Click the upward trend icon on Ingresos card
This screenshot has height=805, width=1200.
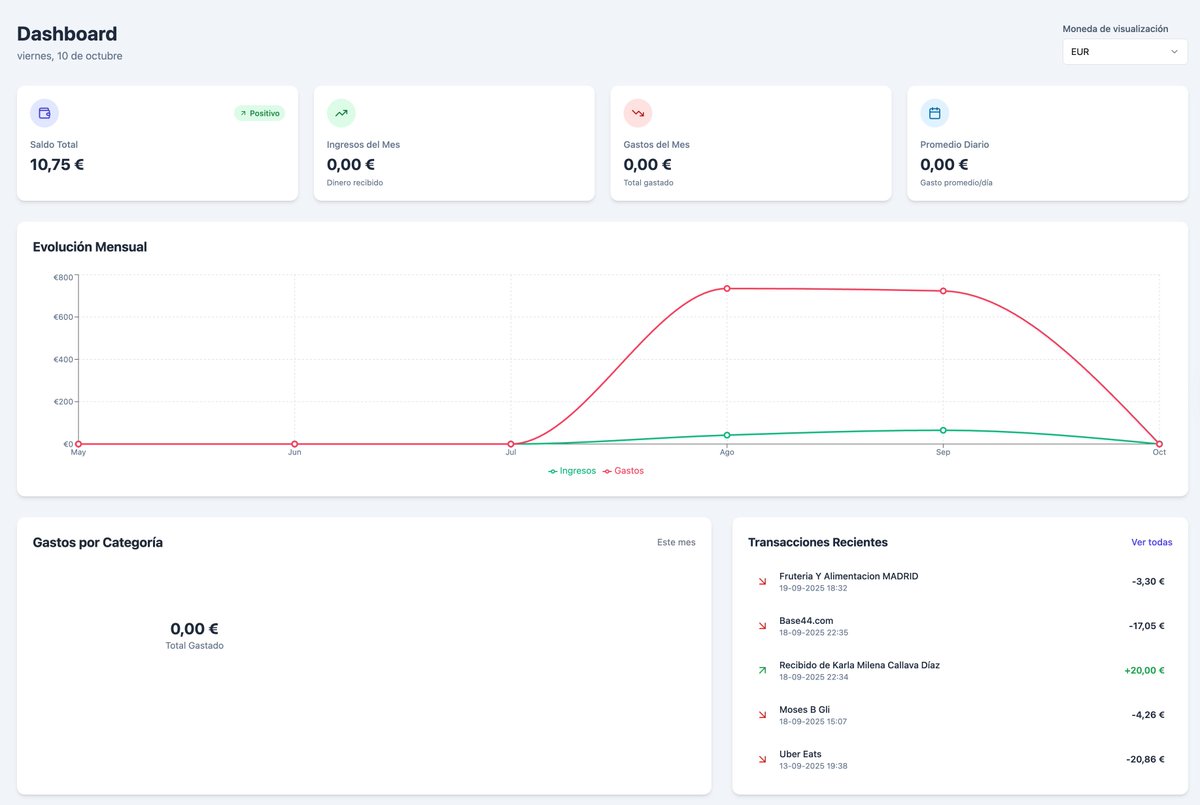pos(341,113)
